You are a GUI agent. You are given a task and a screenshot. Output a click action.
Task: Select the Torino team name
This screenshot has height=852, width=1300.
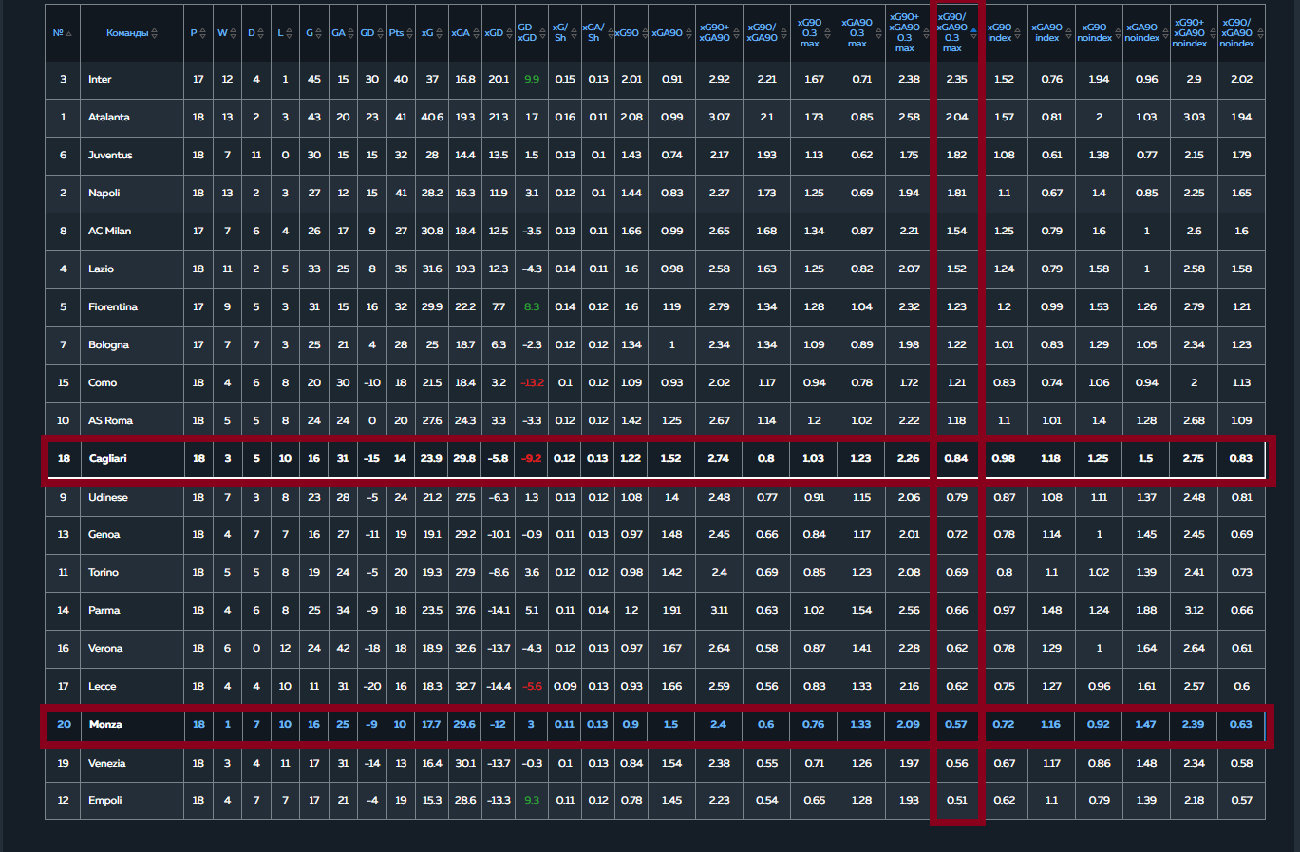coord(103,573)
